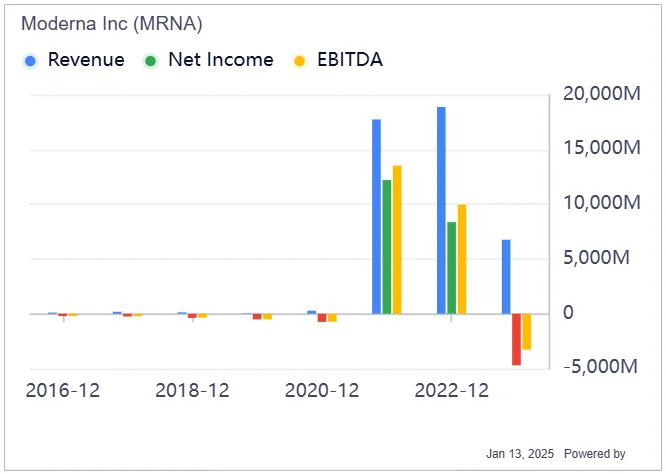This screenshot has height=474, width=666.
Task: Select the blue Revenue bar for 2021-12
Action: tap(376, 217)
